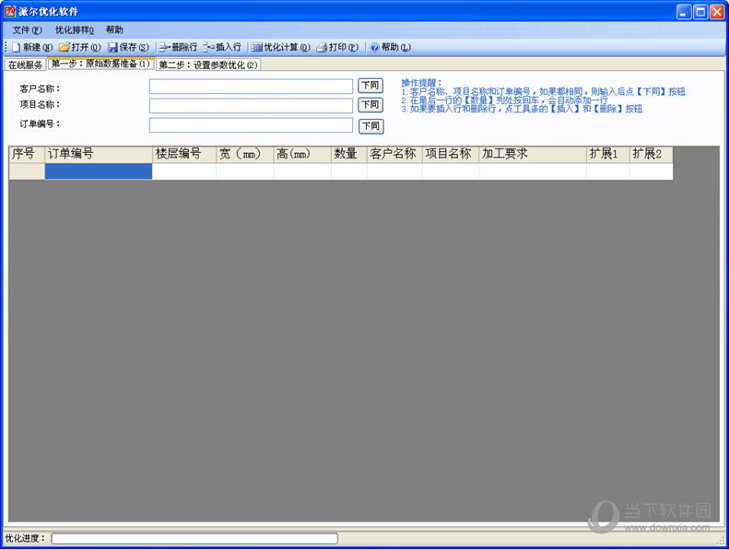
Task: Click the 高(mm) cell in first row
Action: (303, 171)
